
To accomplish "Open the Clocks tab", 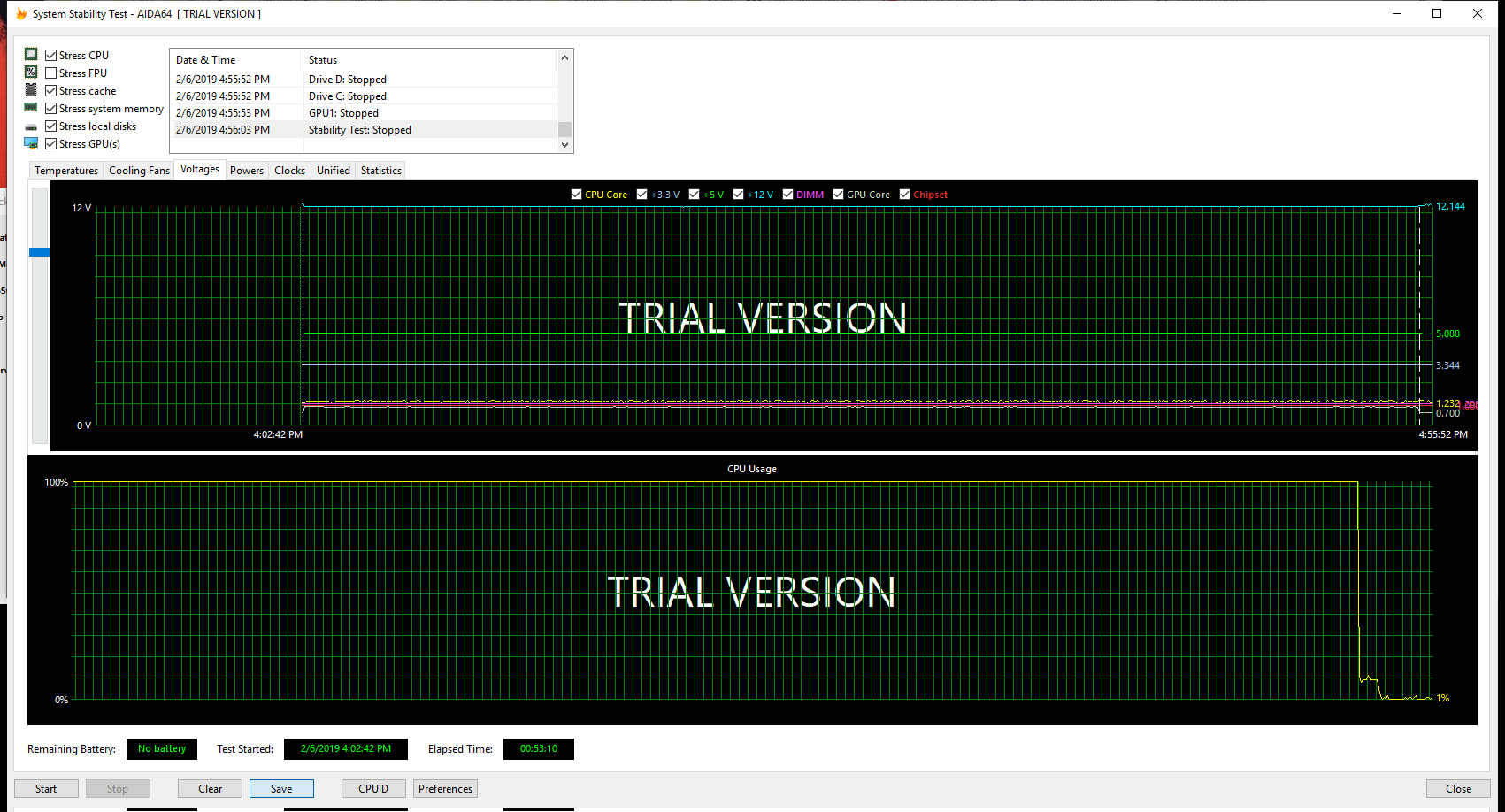I will click(289, 170).
